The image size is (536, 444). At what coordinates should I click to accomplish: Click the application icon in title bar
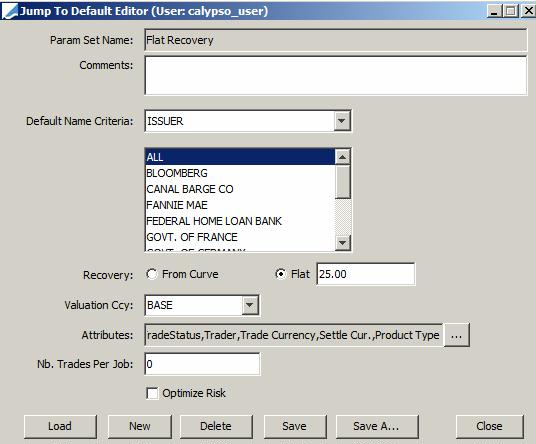point(9,11)
